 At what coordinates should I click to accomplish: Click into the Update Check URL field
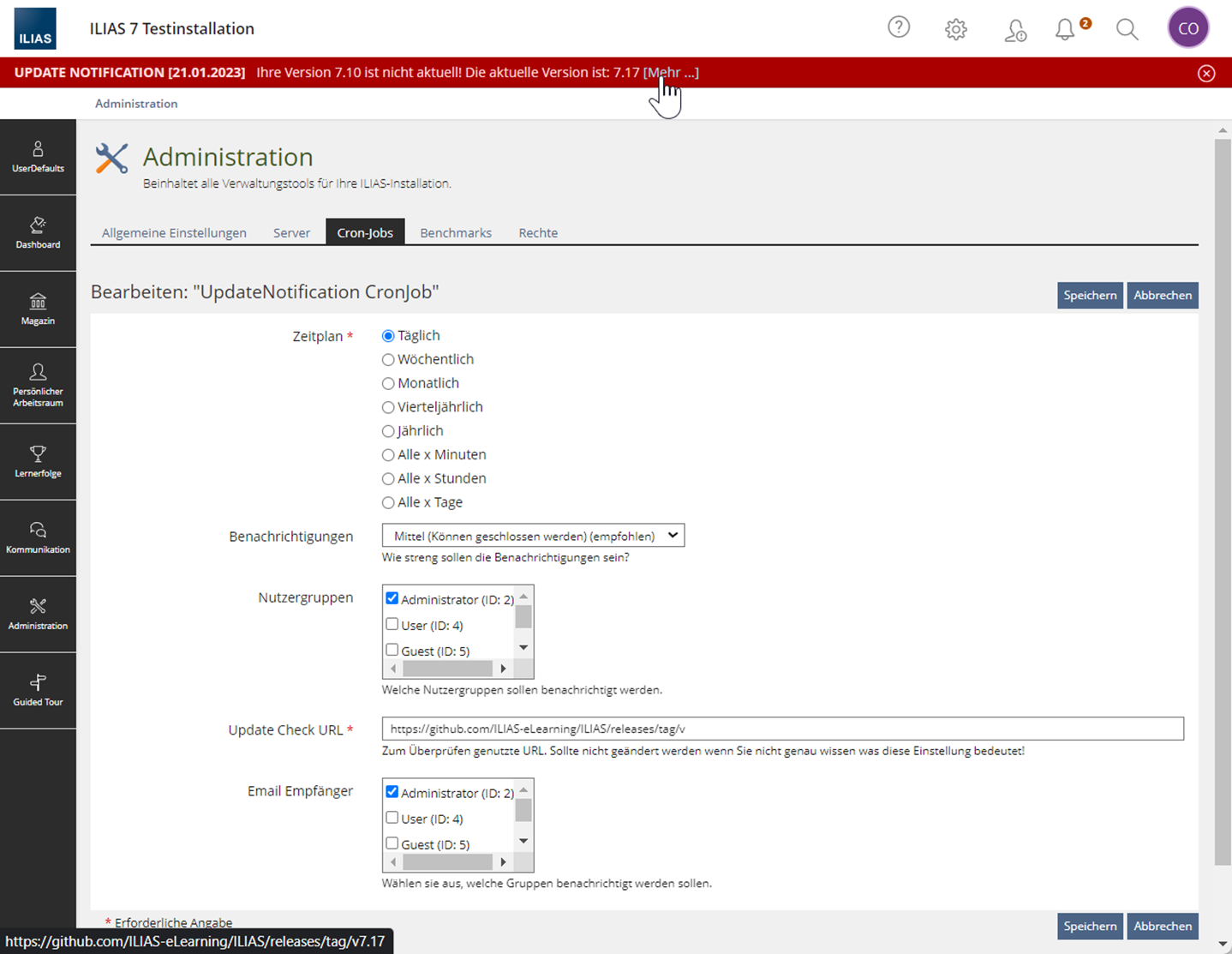tap(782, 729)
